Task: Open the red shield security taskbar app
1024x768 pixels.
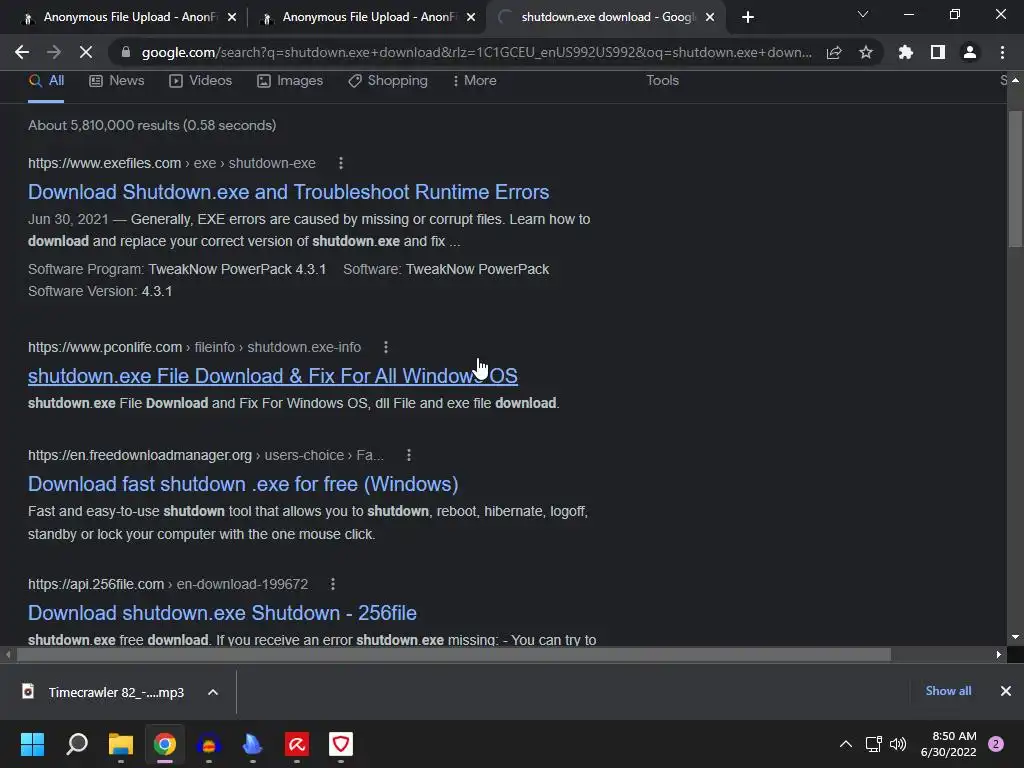Action: pos(341,744)
